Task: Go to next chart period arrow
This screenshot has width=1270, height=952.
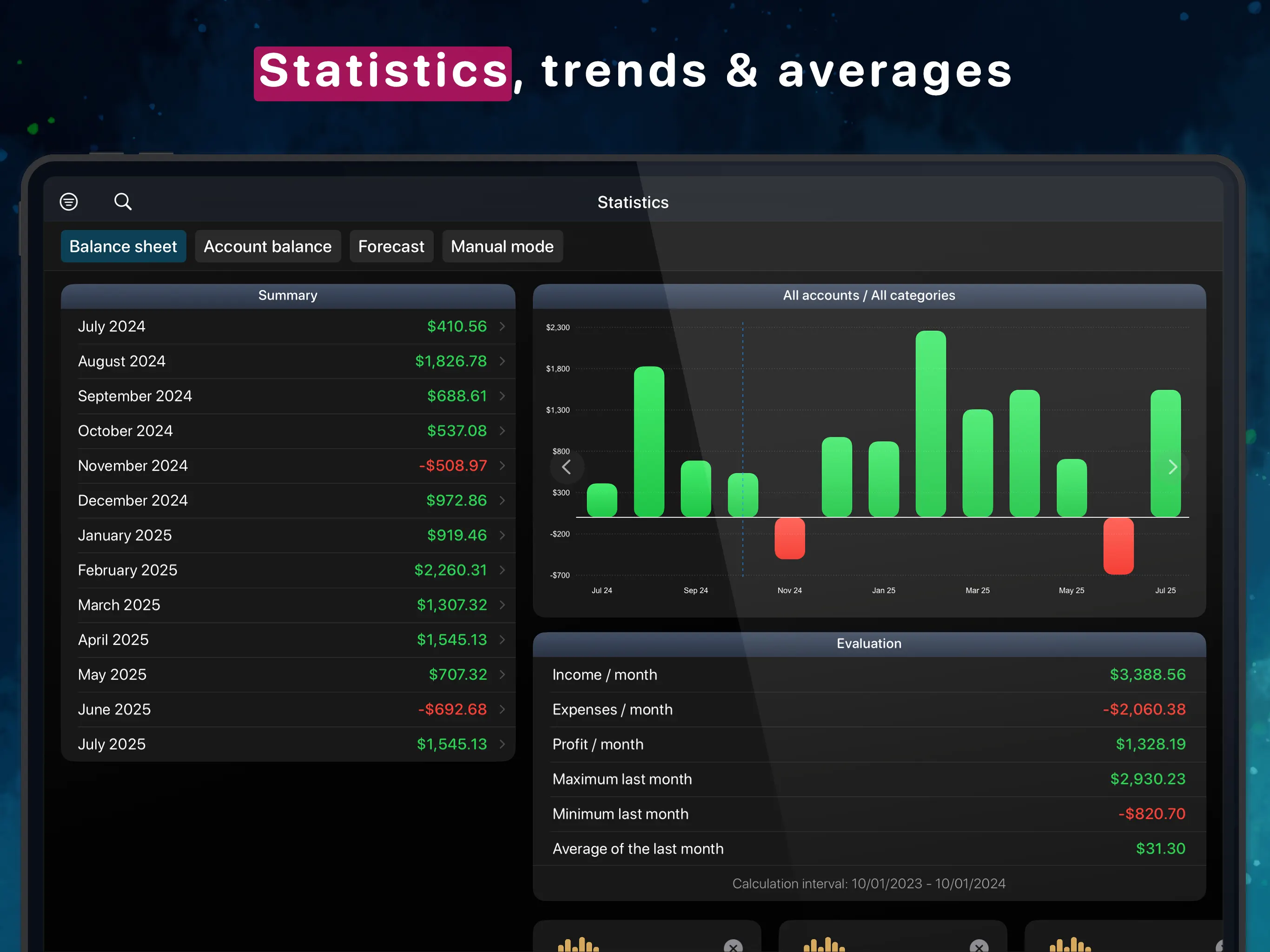Action: [x=1172, y=467]
